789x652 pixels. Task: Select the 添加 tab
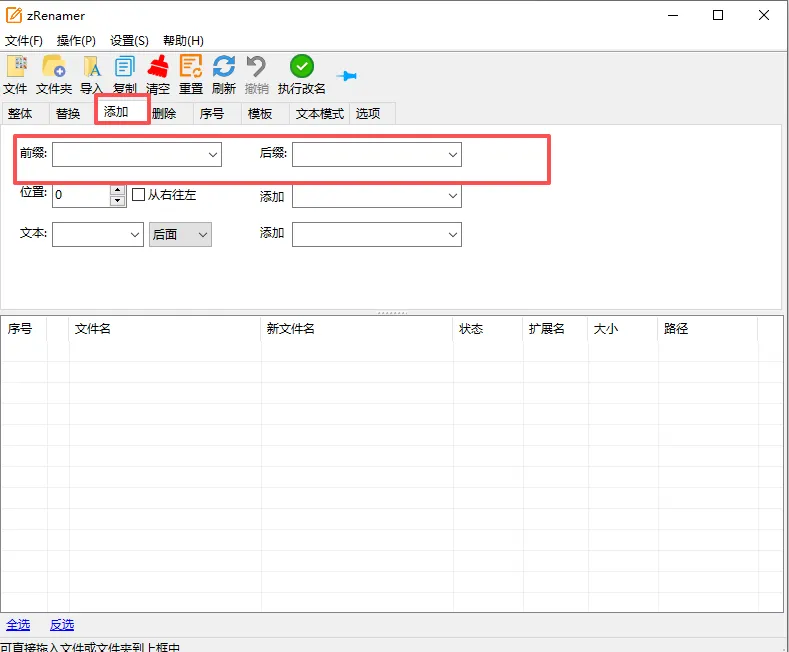(x=121, y=111)
